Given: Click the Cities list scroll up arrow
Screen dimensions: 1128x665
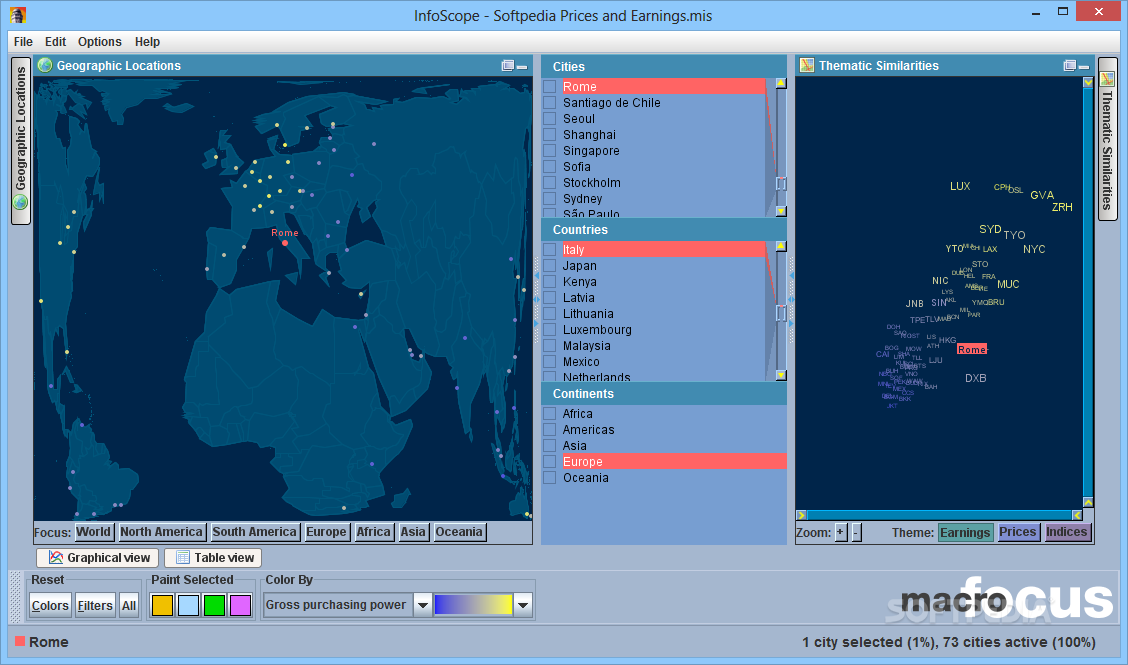Looking at the screenshot, I should 781,83.
